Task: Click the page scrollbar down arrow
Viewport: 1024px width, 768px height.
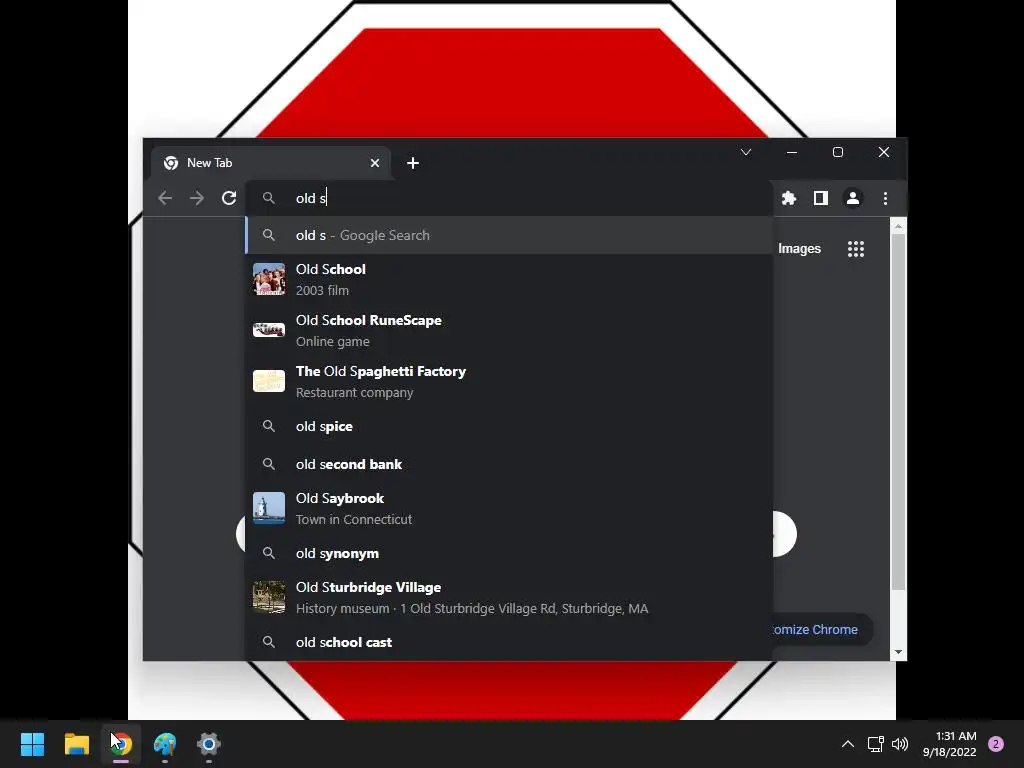Action: tap(899, 652)
